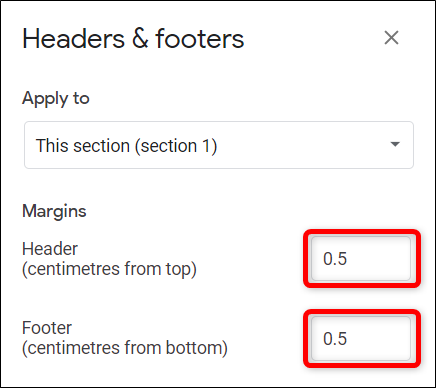The height and width of the screenshot is (388, 436).
Task: Click the 0.5 value in Footer field
Action: tap(335, 339)
